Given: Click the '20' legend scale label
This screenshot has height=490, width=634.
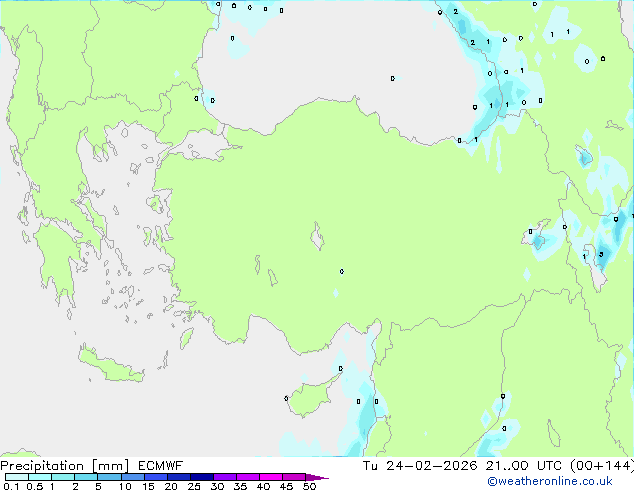Looking at the screenshot, I should (171, 486).
